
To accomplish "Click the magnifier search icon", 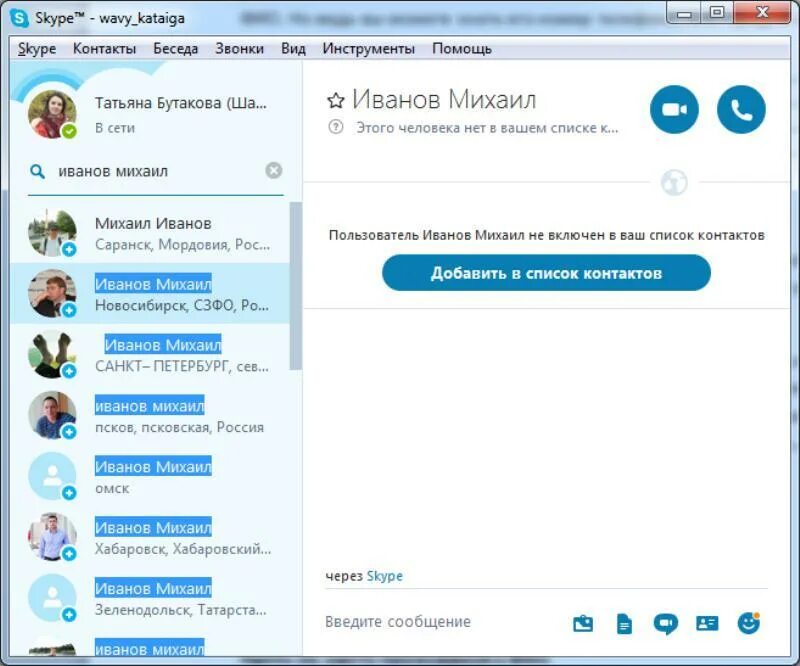I will (x=37, y=171).
